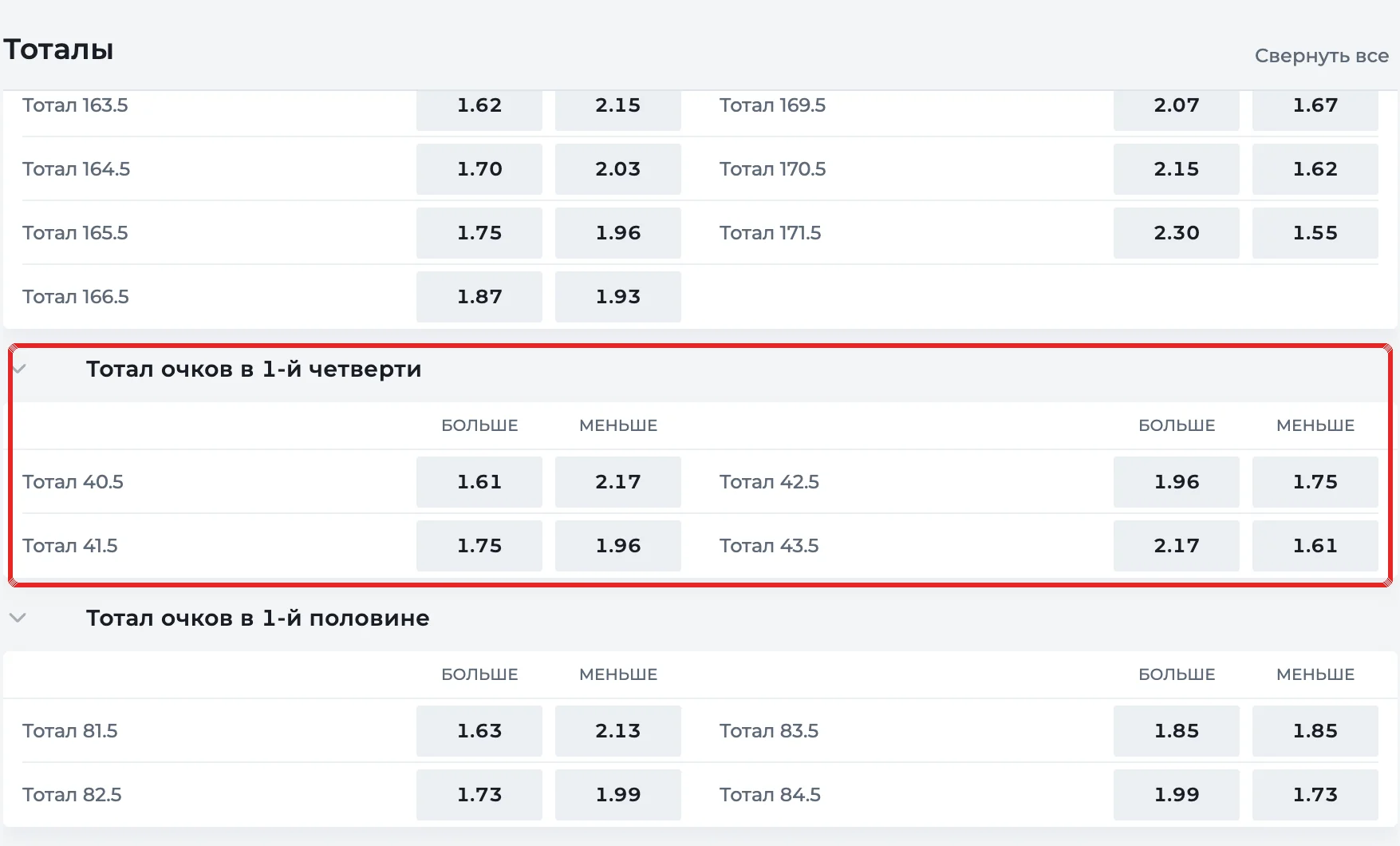
Task: Click the 'Свернуть все' link
Action: point(1322,56)
